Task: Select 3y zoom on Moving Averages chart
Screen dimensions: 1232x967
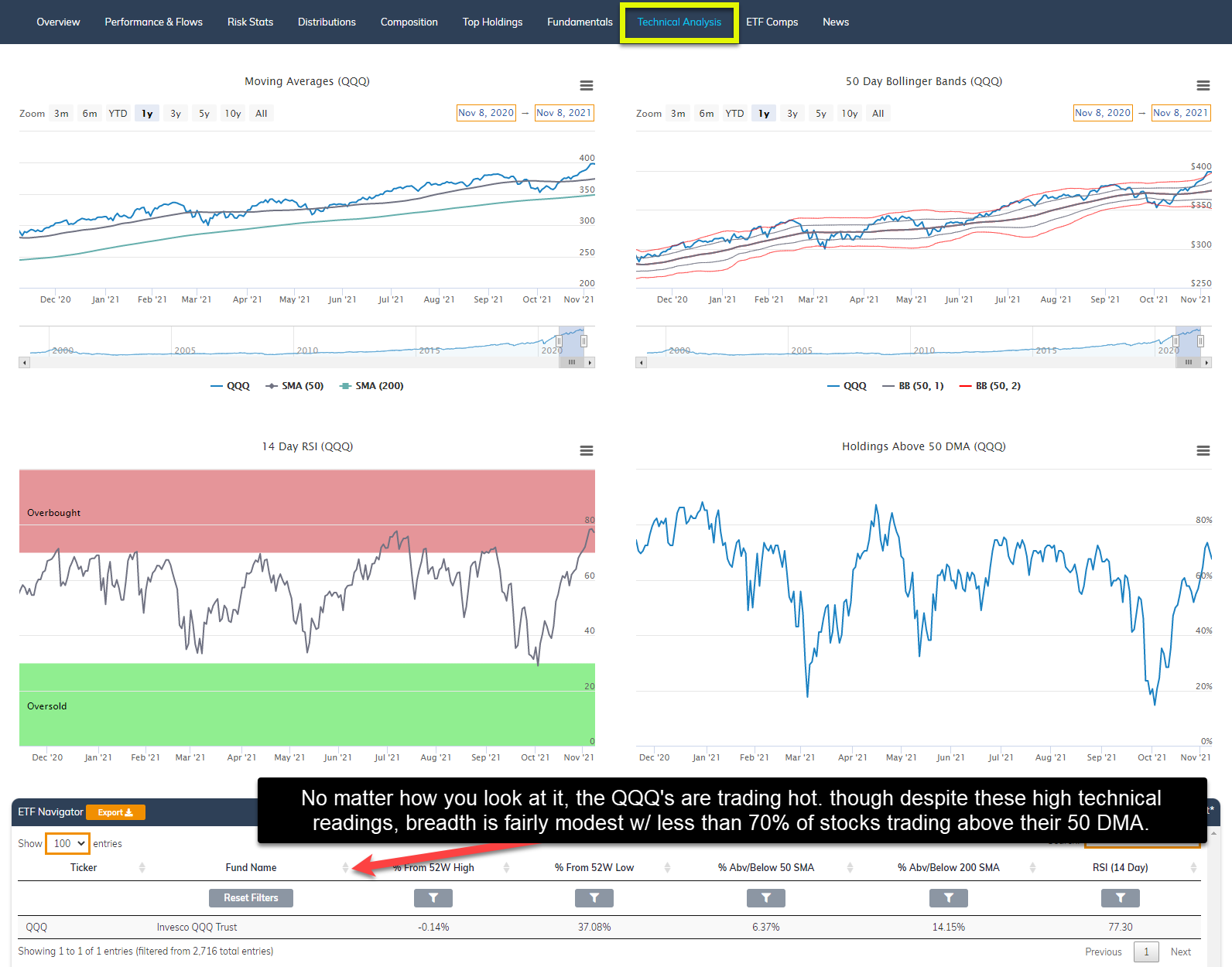Action: click(176, 114)
